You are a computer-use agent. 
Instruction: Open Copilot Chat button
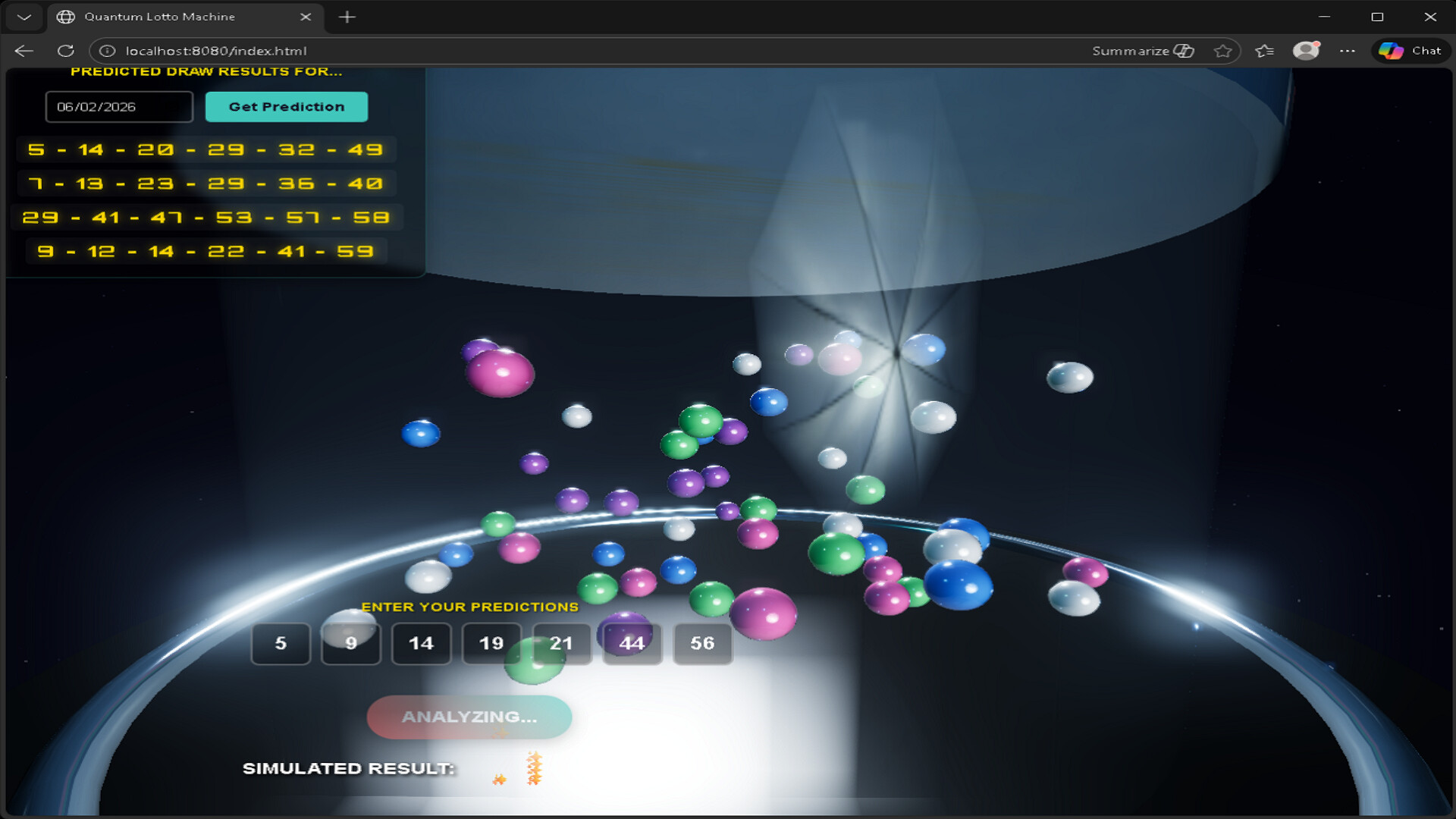tap(1411, 51)
